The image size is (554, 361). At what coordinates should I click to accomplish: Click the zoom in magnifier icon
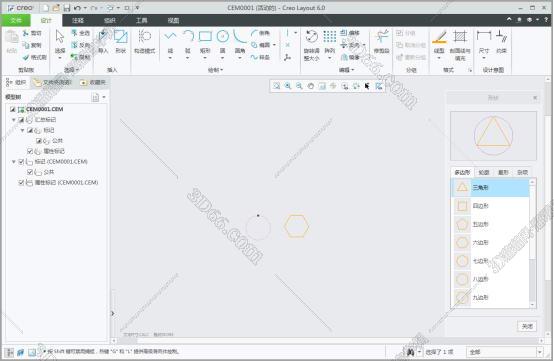click(288, 86)
